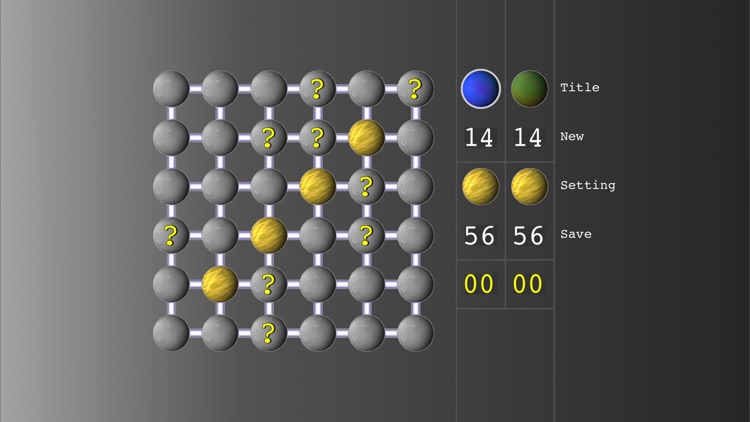This screenshot has height=422, width=750.
Task: Select gray sphere at row 5, column 1
Action: [x=171, y=284]
